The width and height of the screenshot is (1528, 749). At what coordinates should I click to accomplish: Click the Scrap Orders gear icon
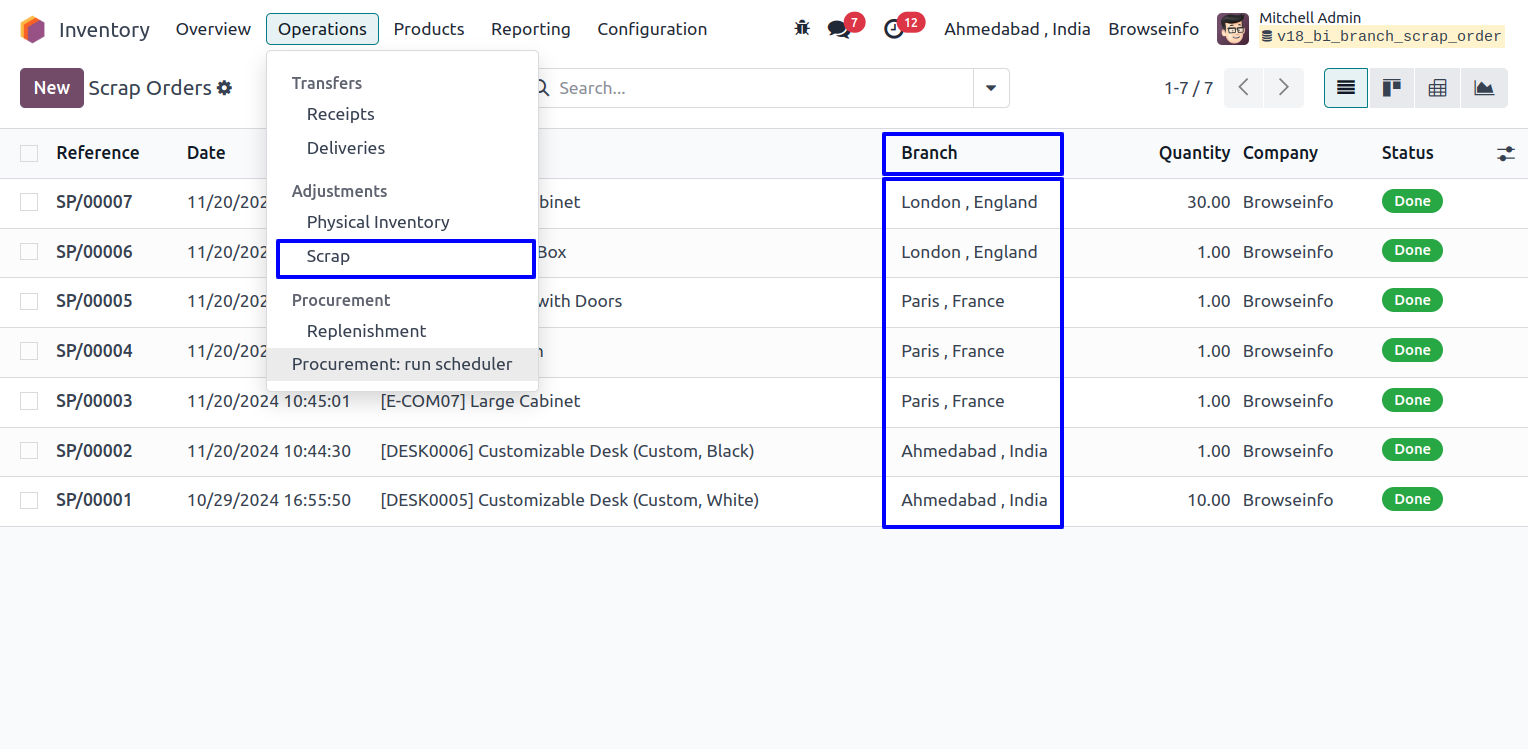coord(225,88)
